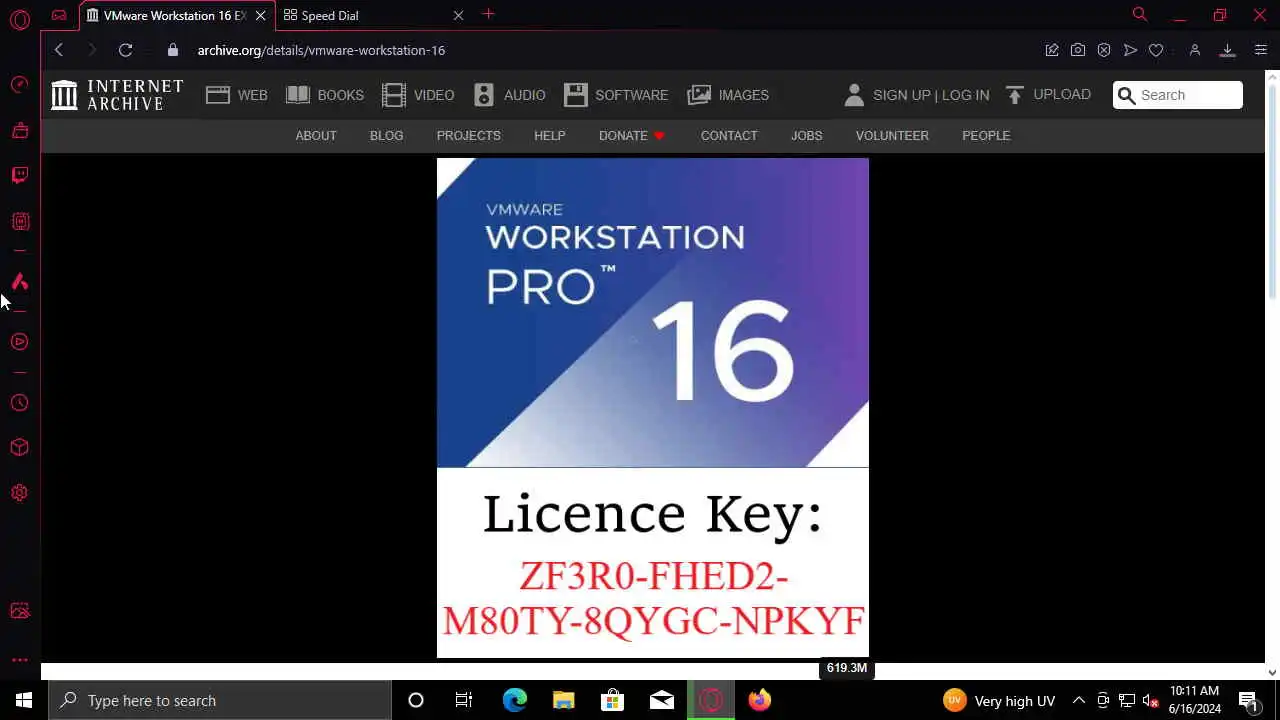
Task: Open the IMAGES media menu
Action: tap(728, 95)
